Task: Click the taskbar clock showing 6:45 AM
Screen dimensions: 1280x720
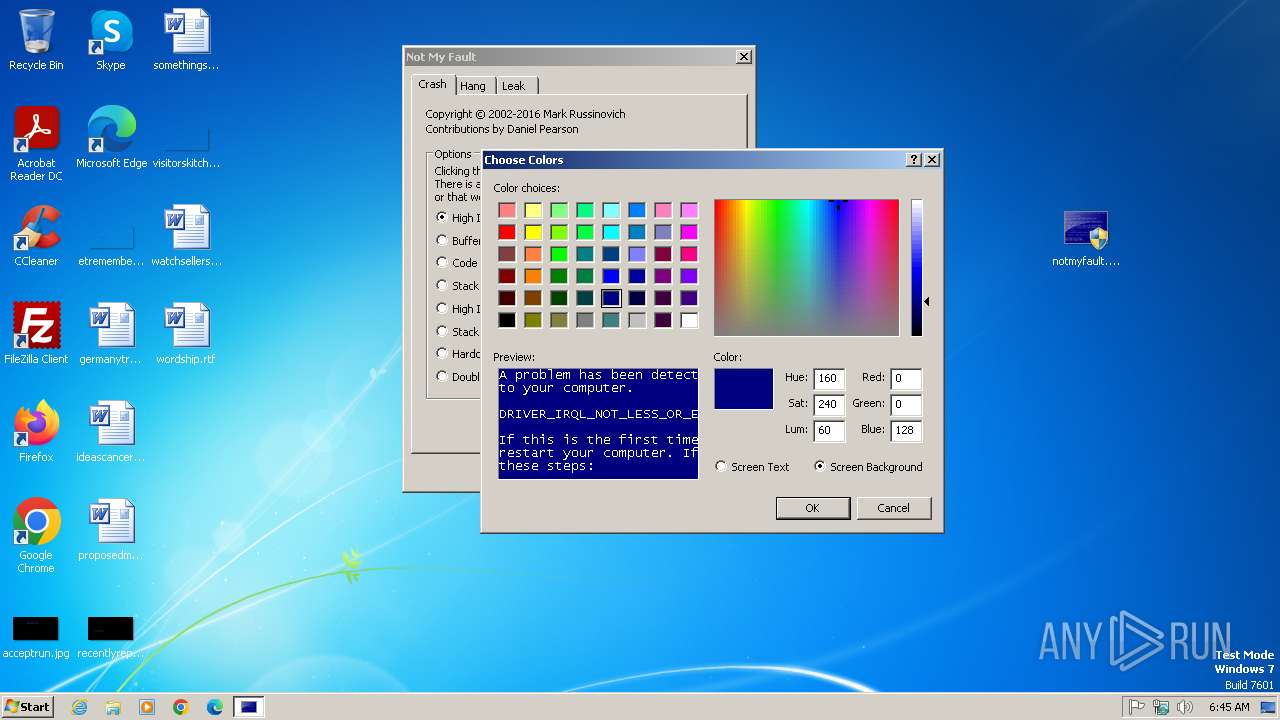Action: point(1229,707)
